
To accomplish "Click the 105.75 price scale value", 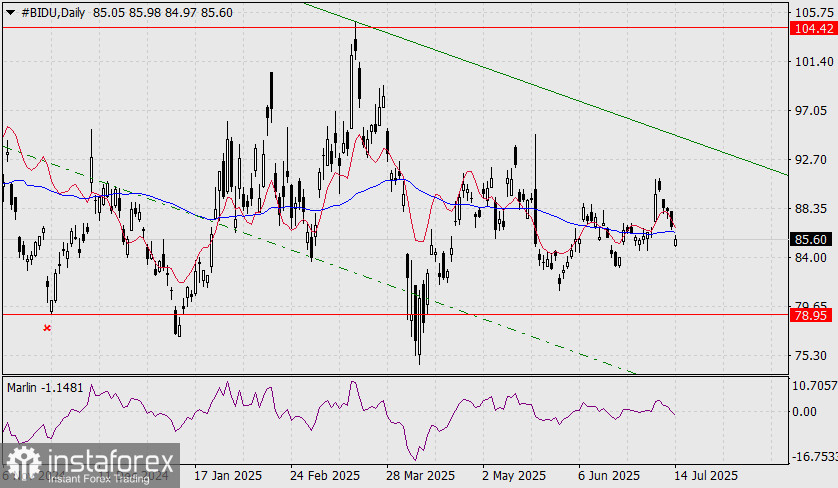I will 814,13.
